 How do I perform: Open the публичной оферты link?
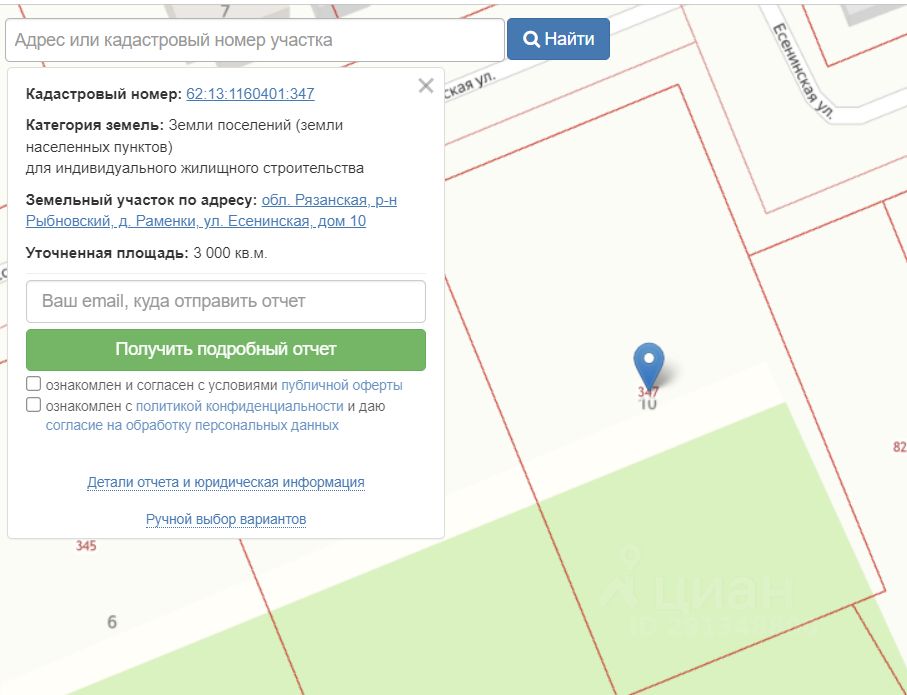tap(342, 385)
